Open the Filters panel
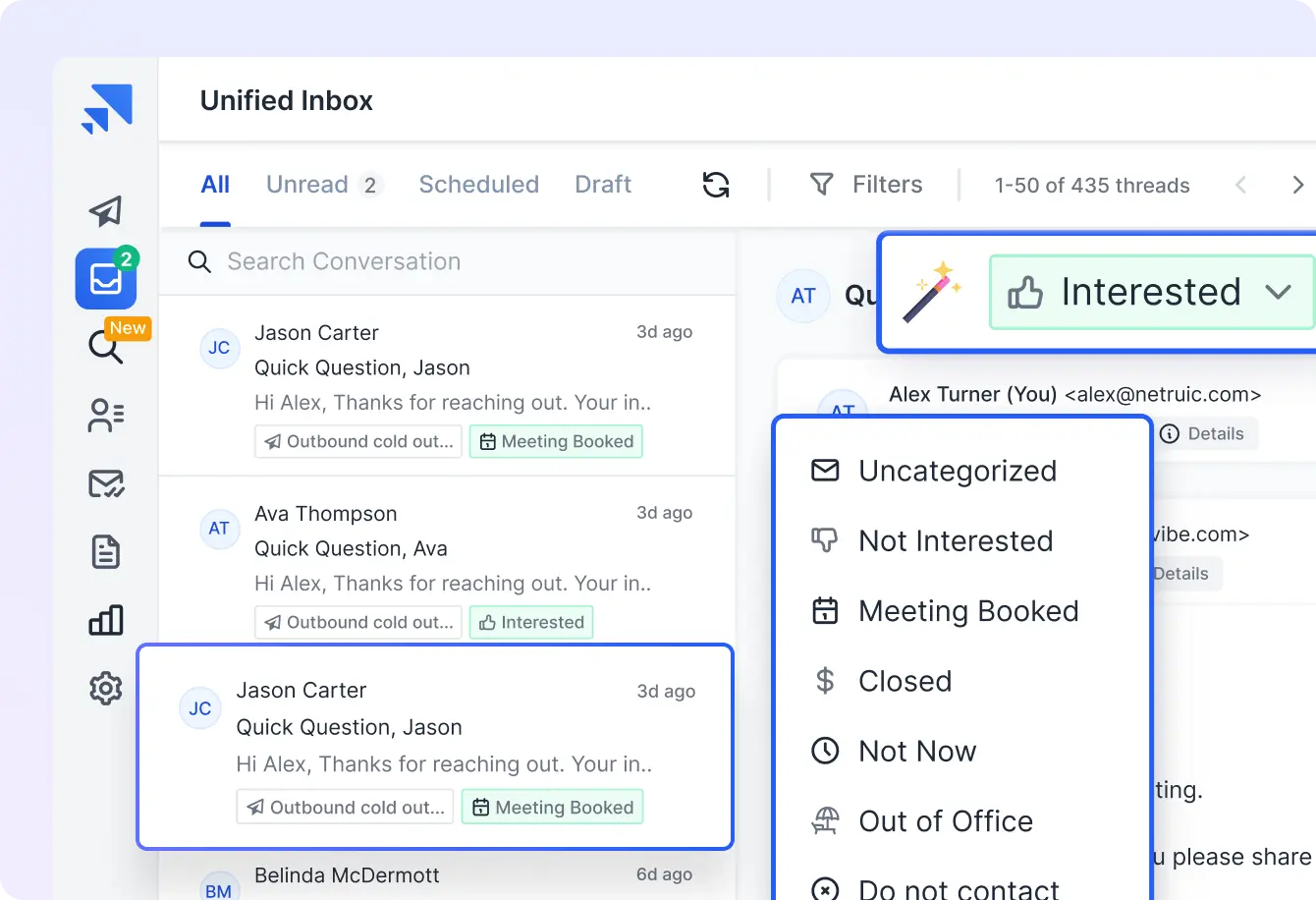 coord(868,184)
